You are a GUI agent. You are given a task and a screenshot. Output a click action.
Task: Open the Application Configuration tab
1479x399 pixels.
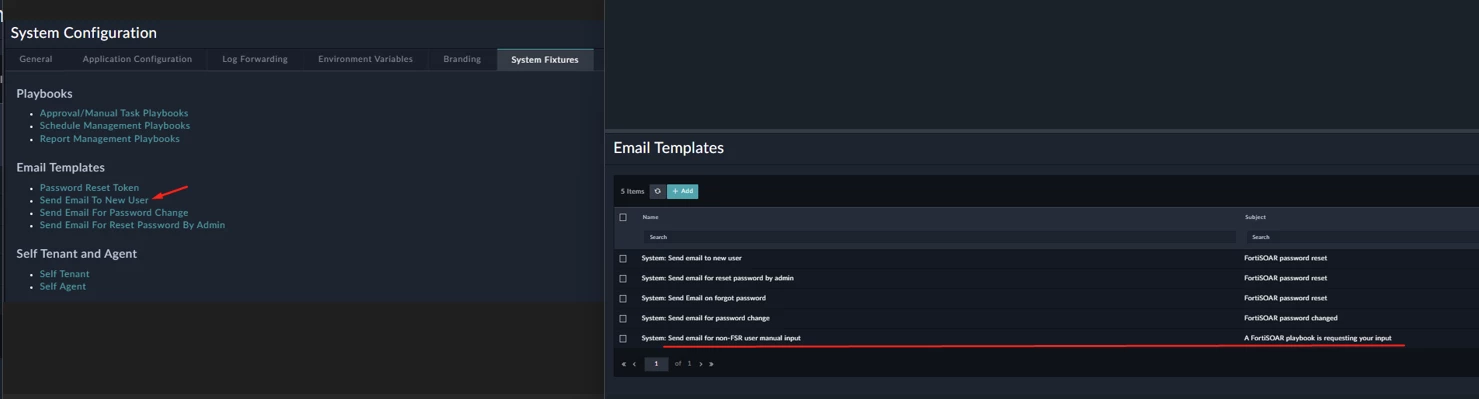[x=137, y=59]
